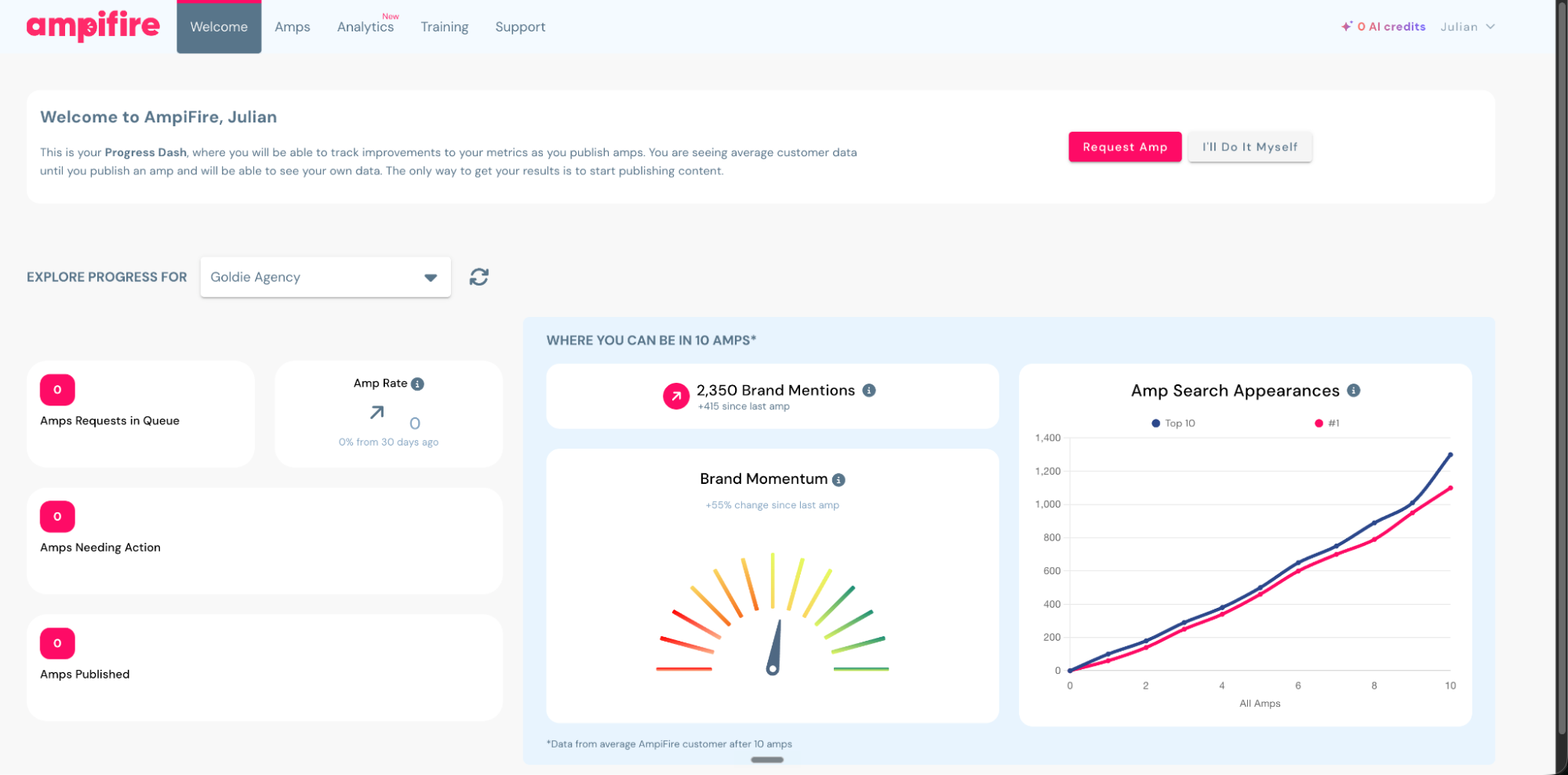
Task: Click the Amps Requests in Queue badge
Action: click(x=57, y=390)
